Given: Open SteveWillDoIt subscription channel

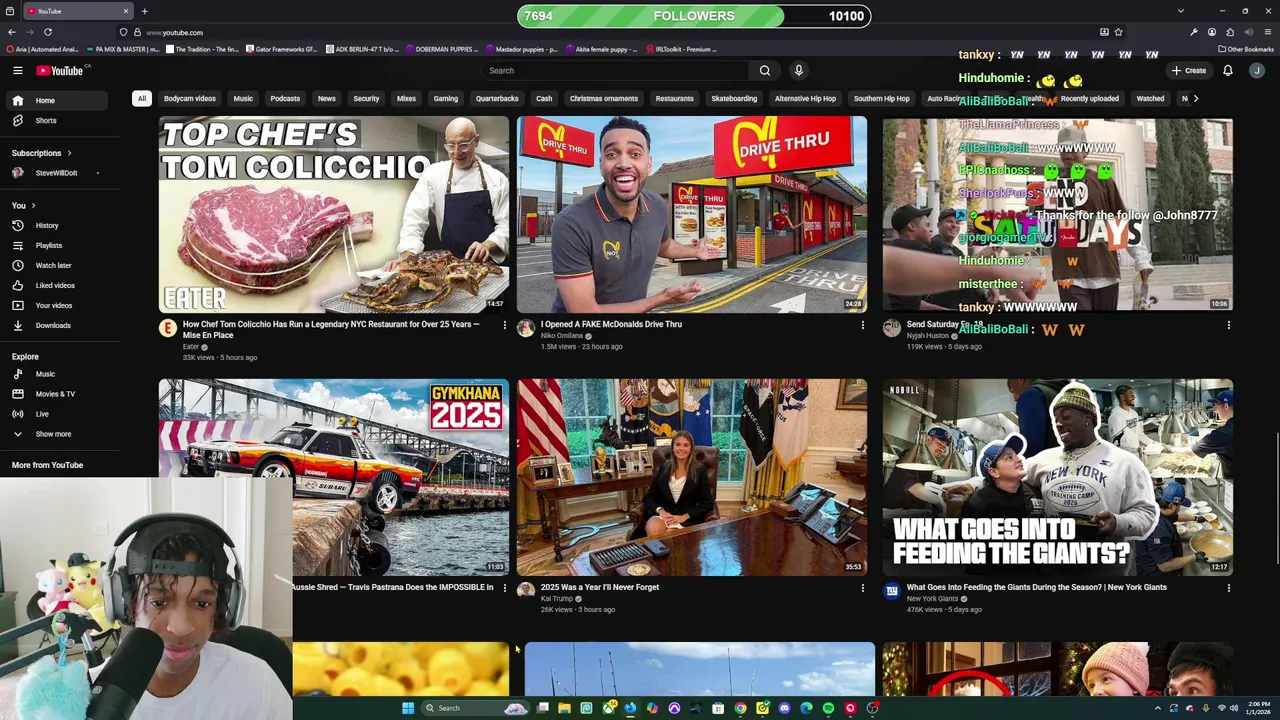Looking at the screenshot, I should [58, 173].
